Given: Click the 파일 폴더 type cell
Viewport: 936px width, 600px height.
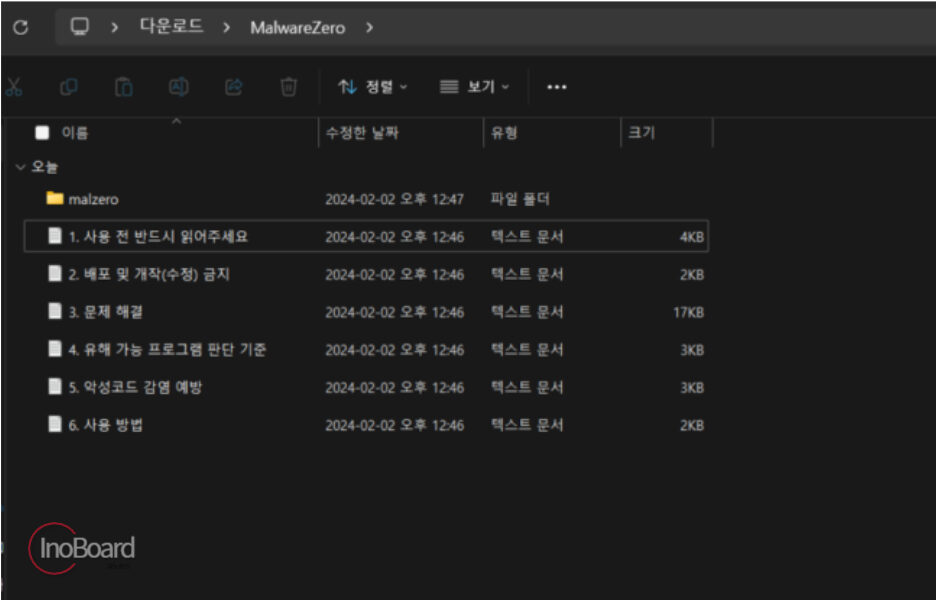Looking at the screenshot, I should pos(520,199).
